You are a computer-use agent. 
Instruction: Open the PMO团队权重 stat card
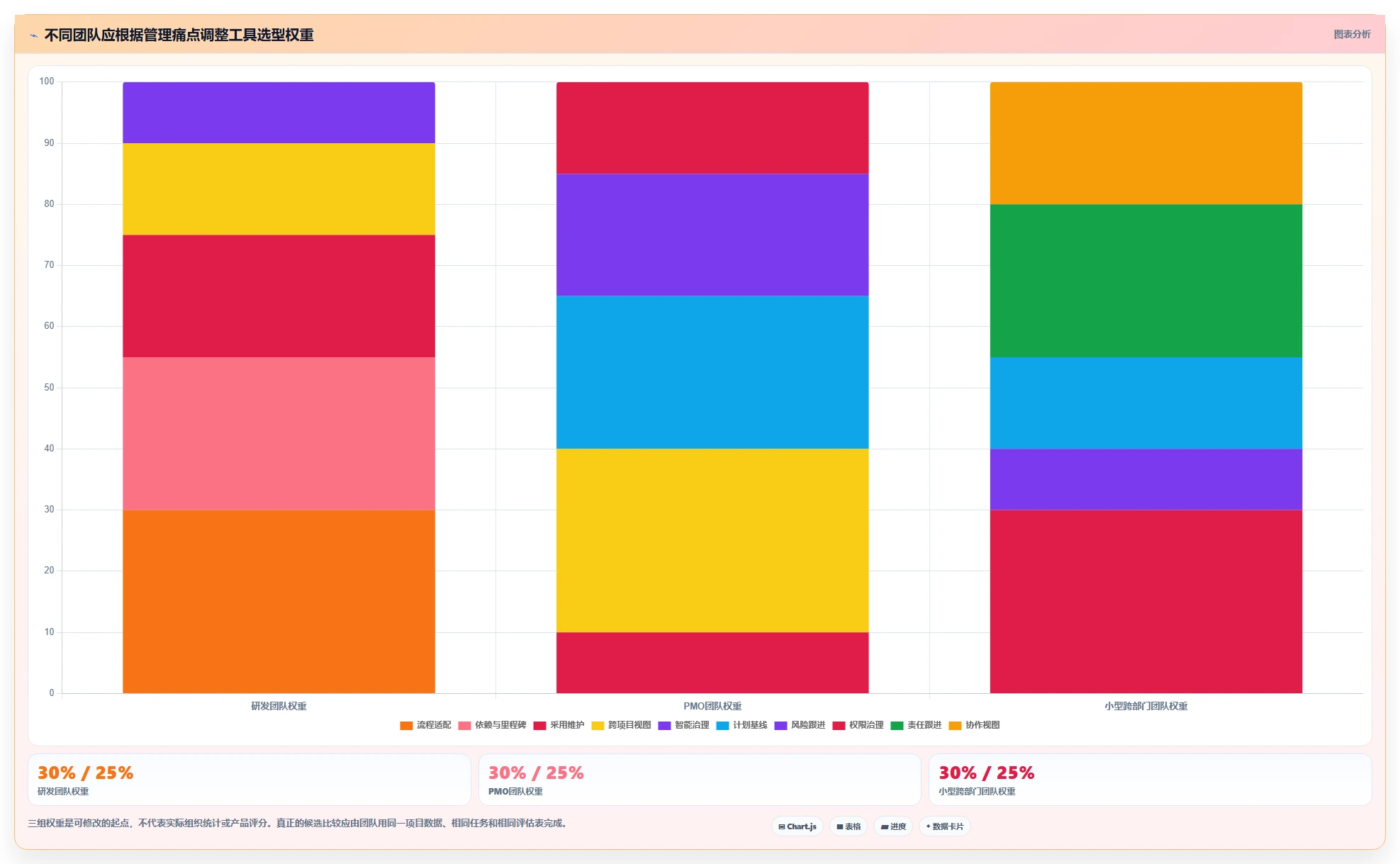[x=700, y=780]
